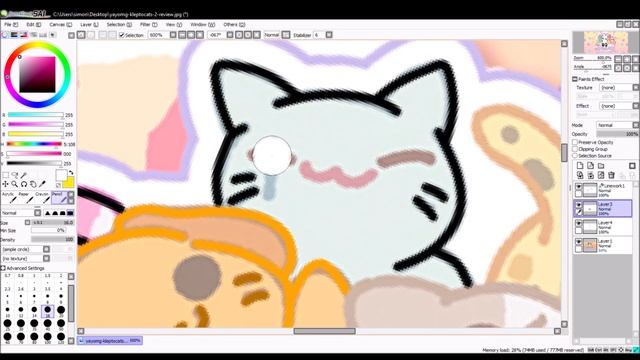640x360 pixels.
Task: Open the Edit menu
Action: tap(33, 24)
